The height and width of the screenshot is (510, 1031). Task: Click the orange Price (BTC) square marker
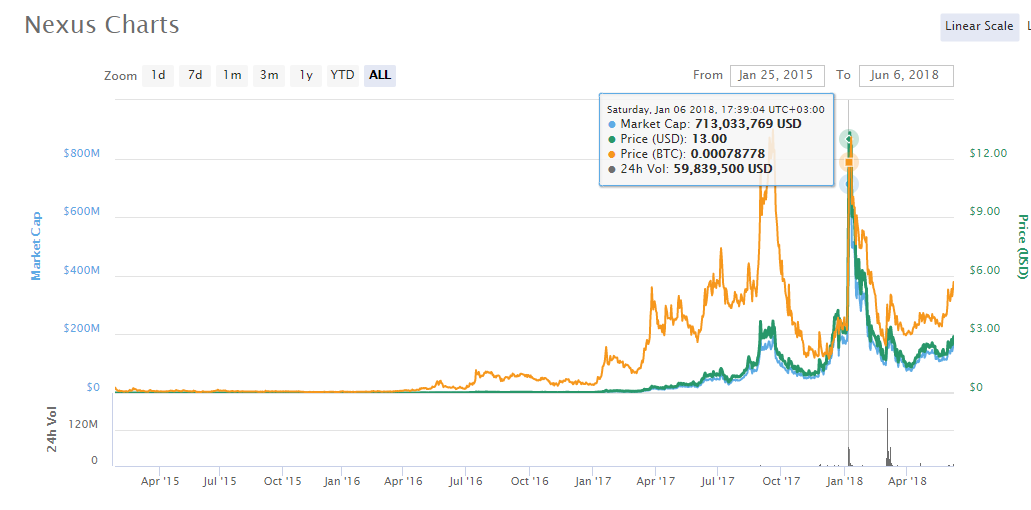849,162
